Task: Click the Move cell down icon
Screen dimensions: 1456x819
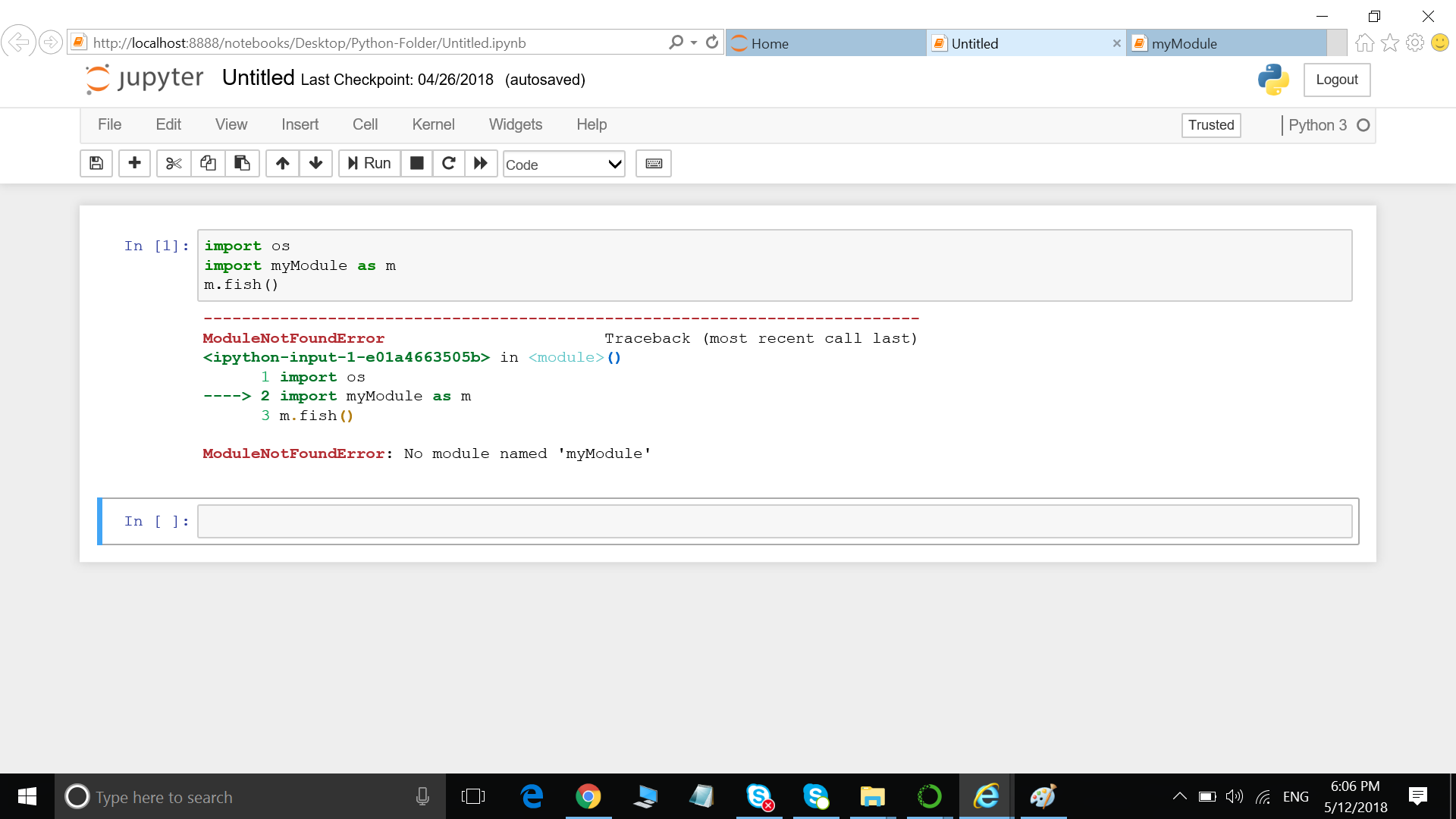Action: click(x=316, y=163)
